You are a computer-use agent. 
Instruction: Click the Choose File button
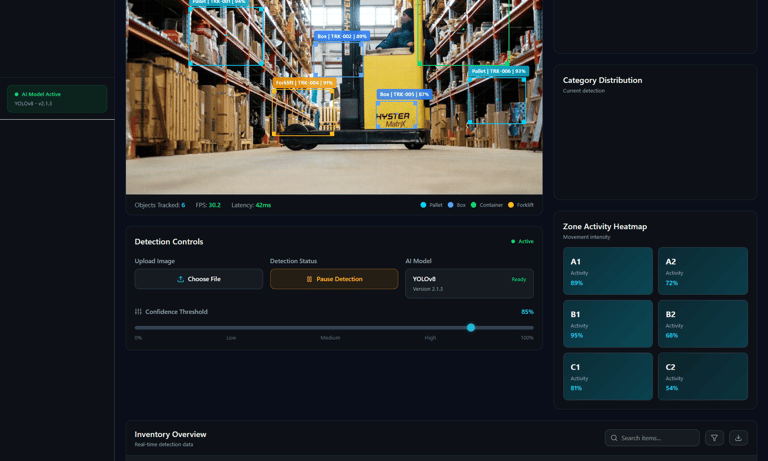coord(198,279)
